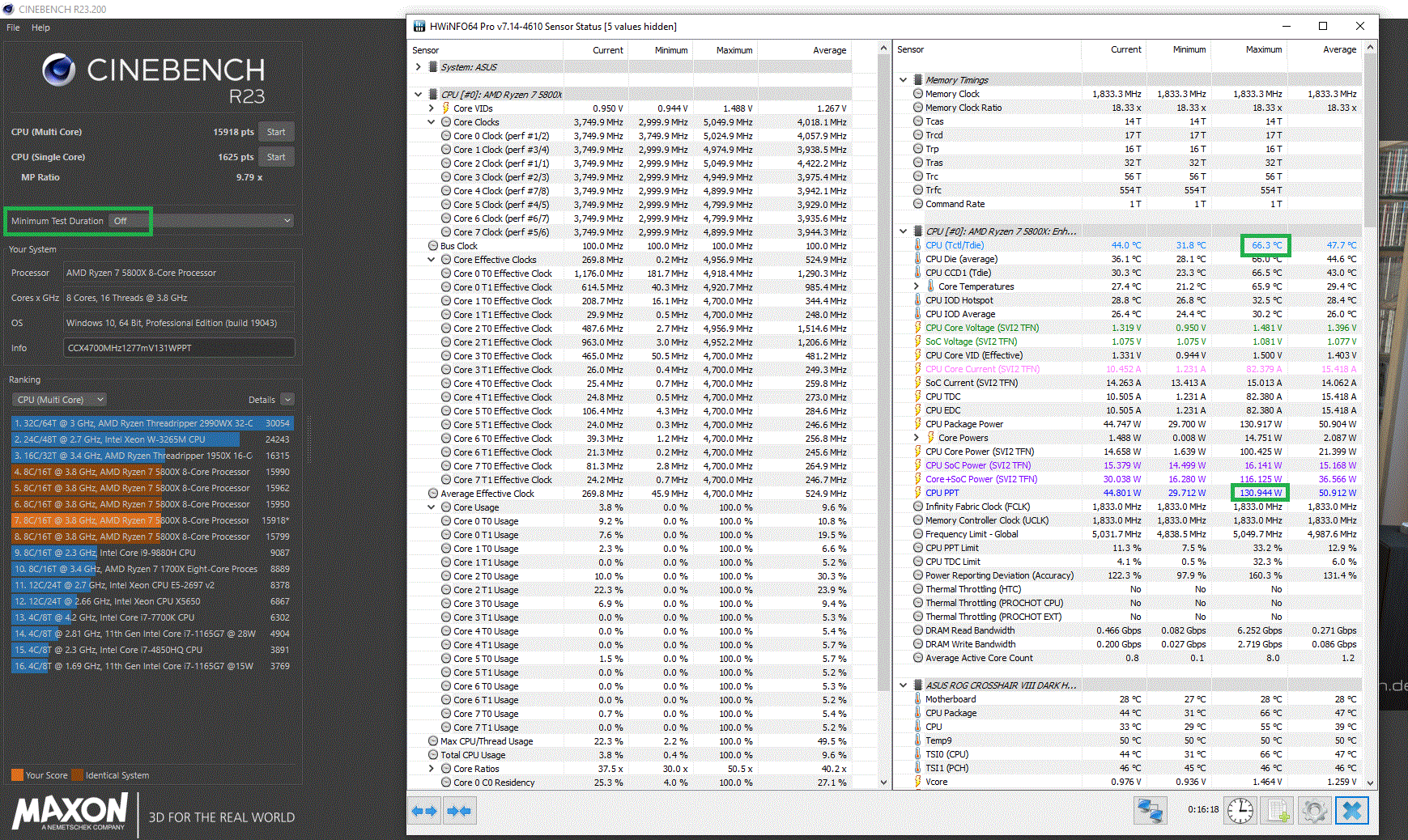This screenshot has height=840, width=1408.
Task: Click the Cinebench R23 sphere logo
Action: (58, 70)
